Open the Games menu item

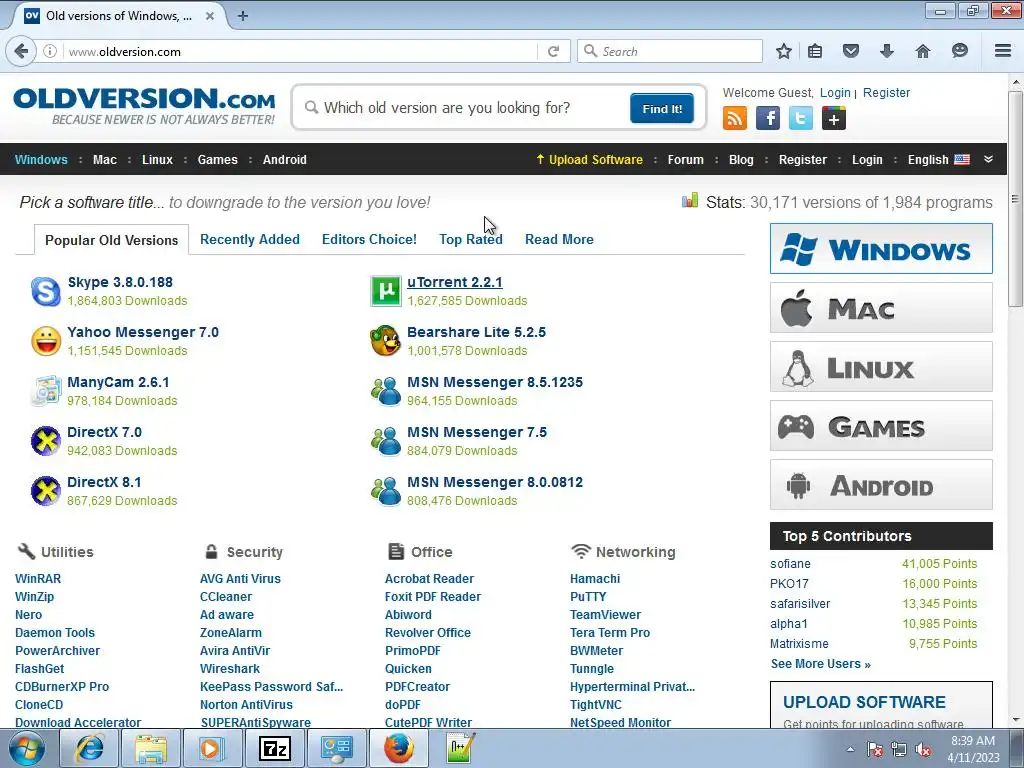coord(217,160)
